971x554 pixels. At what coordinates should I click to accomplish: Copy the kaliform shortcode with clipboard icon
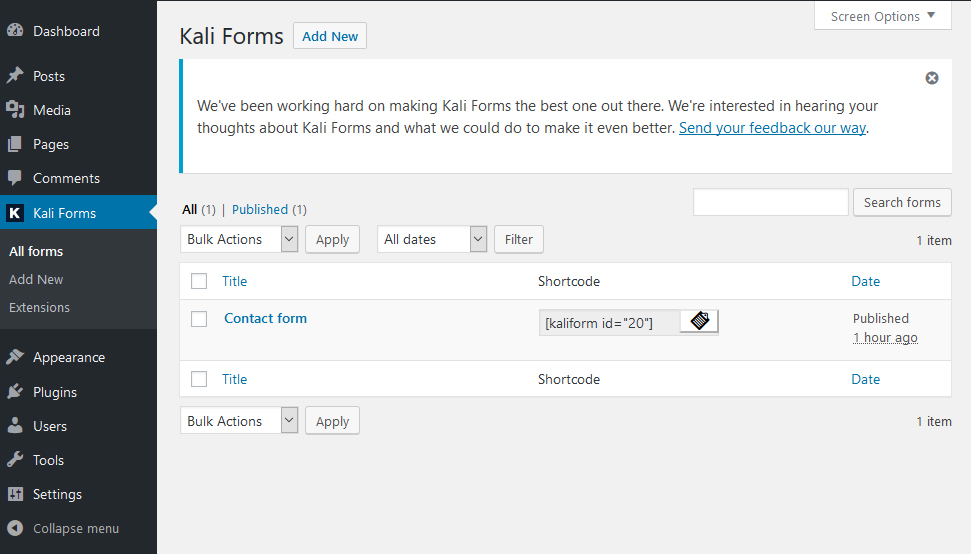[699, 321]
